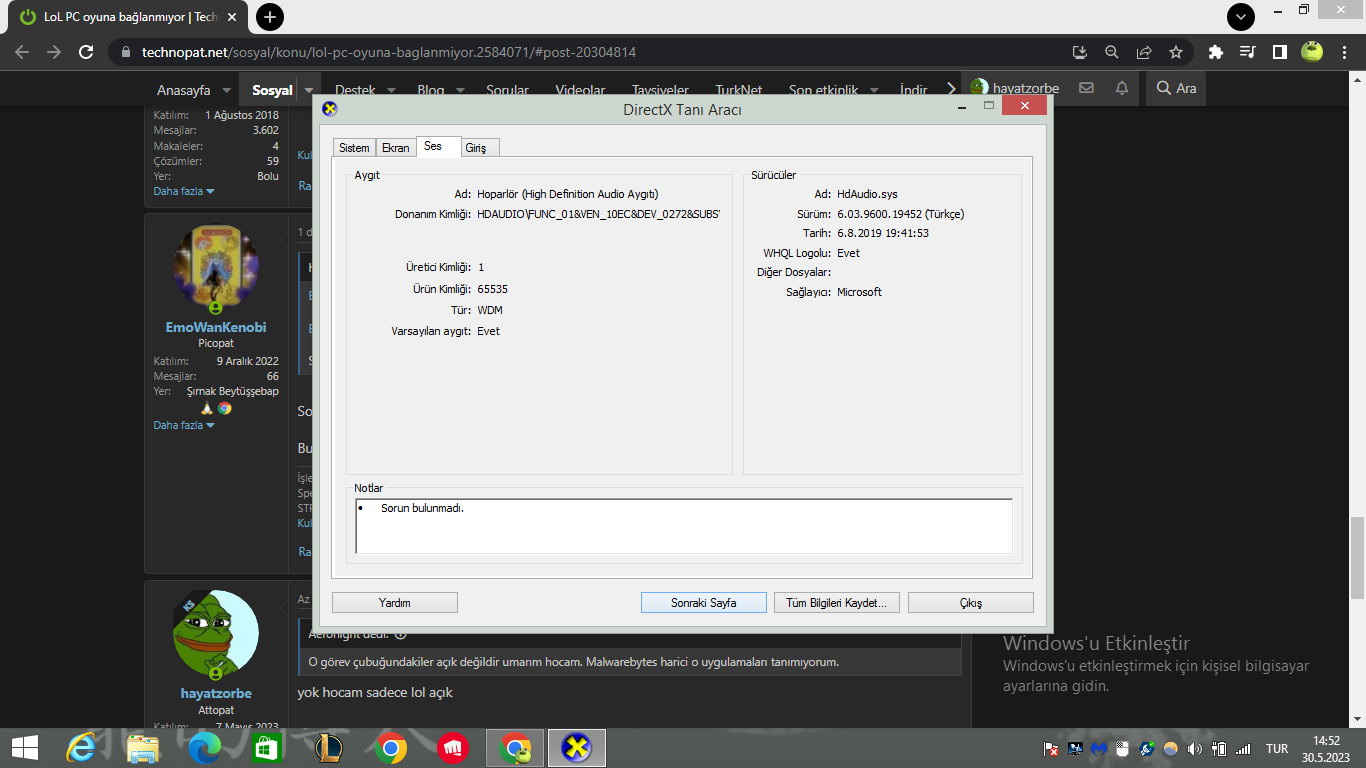
Task: Open Chrome's three-dot menu
Action: click(1344, 52)
